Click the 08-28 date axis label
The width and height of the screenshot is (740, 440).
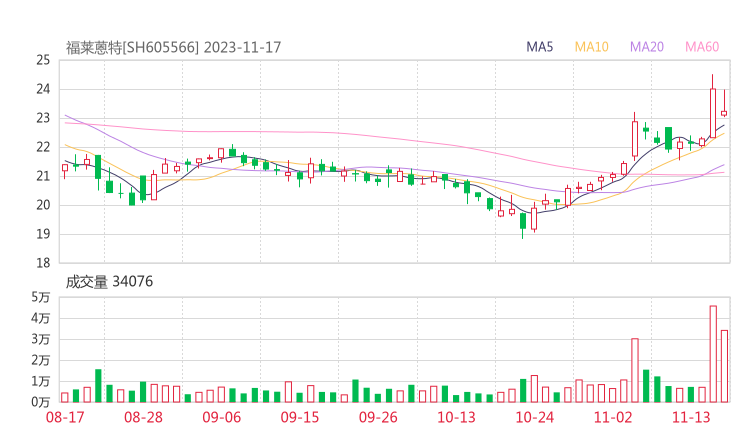pyautogui.click(x=143, y=417)
